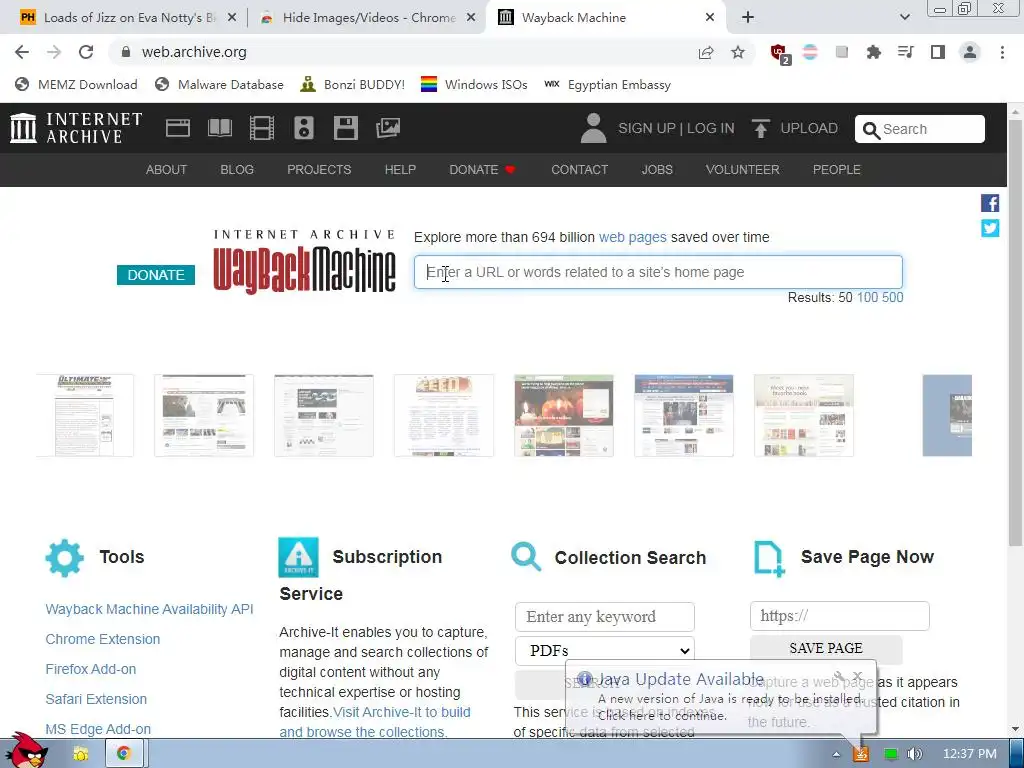The image size is (1024, 768).
Task: Click the Chrome share page icon
Action: click(x=706, y=52)
